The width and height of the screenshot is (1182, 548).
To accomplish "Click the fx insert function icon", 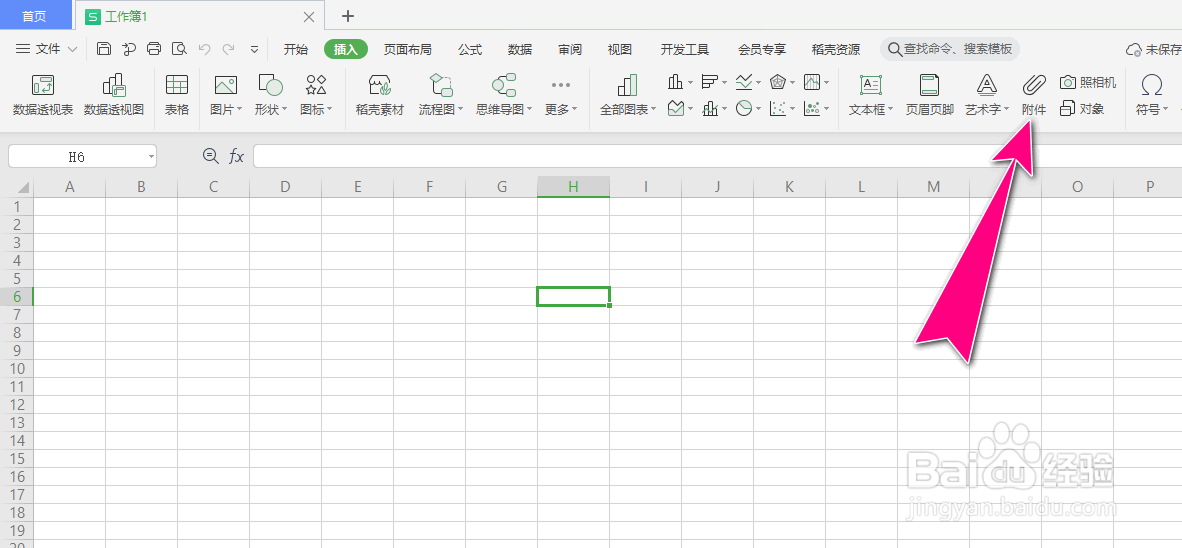I will click(x=237, y=156).
